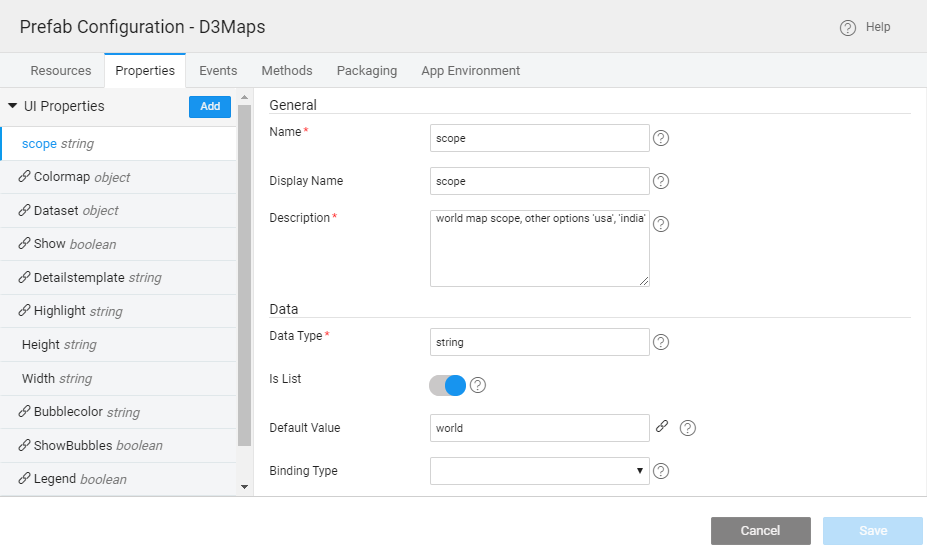Click help icon next to Is List toggle
927x555 pixels.
pyautogui.click(x=478, y=385)
